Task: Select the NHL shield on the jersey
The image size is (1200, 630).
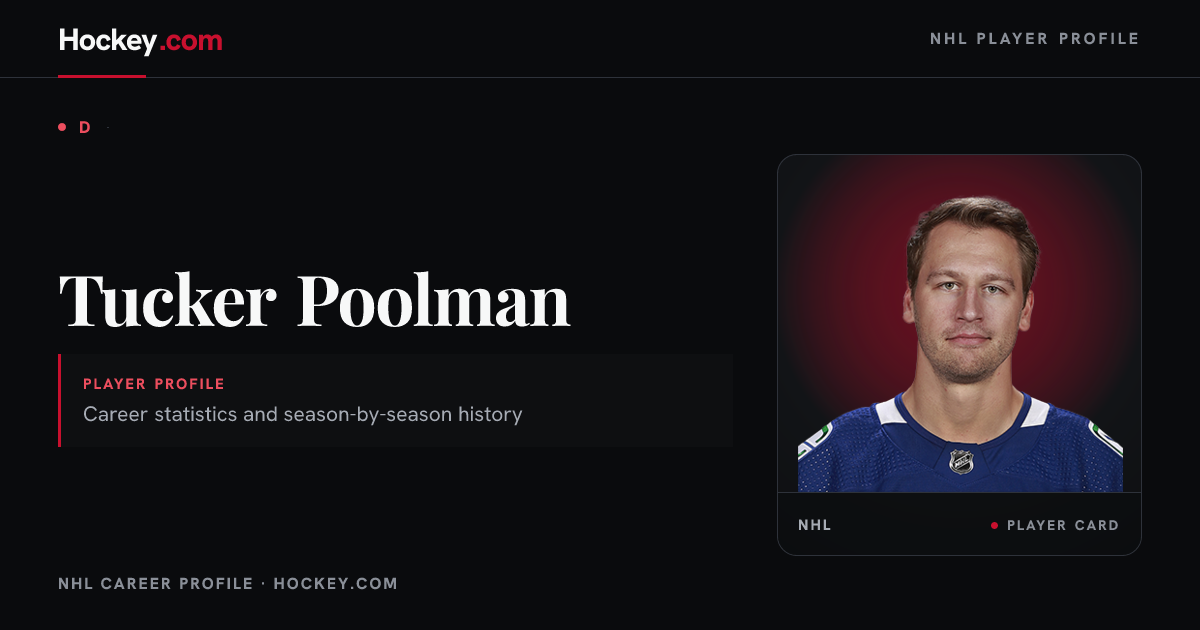Action: [961, 461]
